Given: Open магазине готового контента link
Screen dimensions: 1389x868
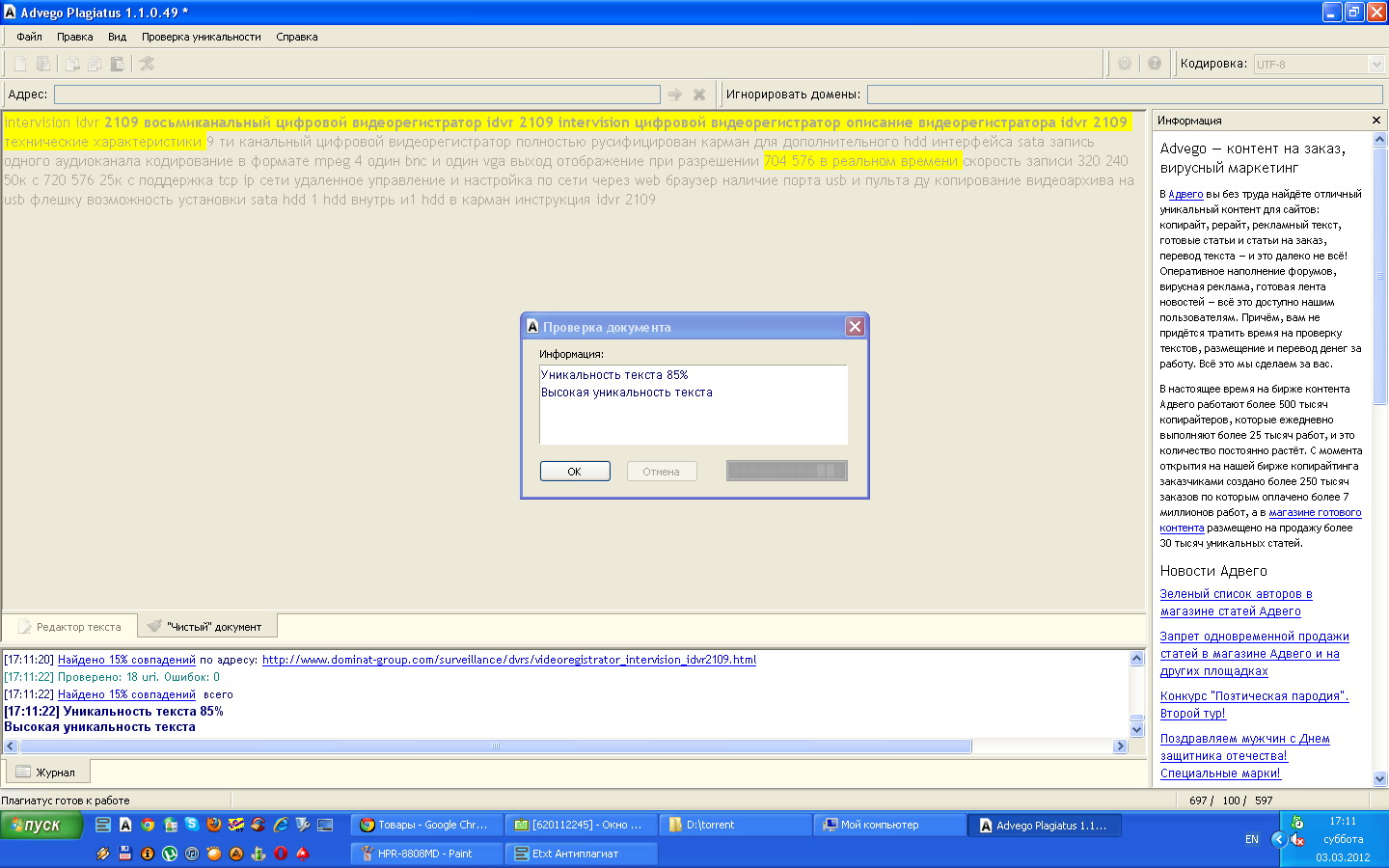Looking at the screenshot, I should [1261, 520].
